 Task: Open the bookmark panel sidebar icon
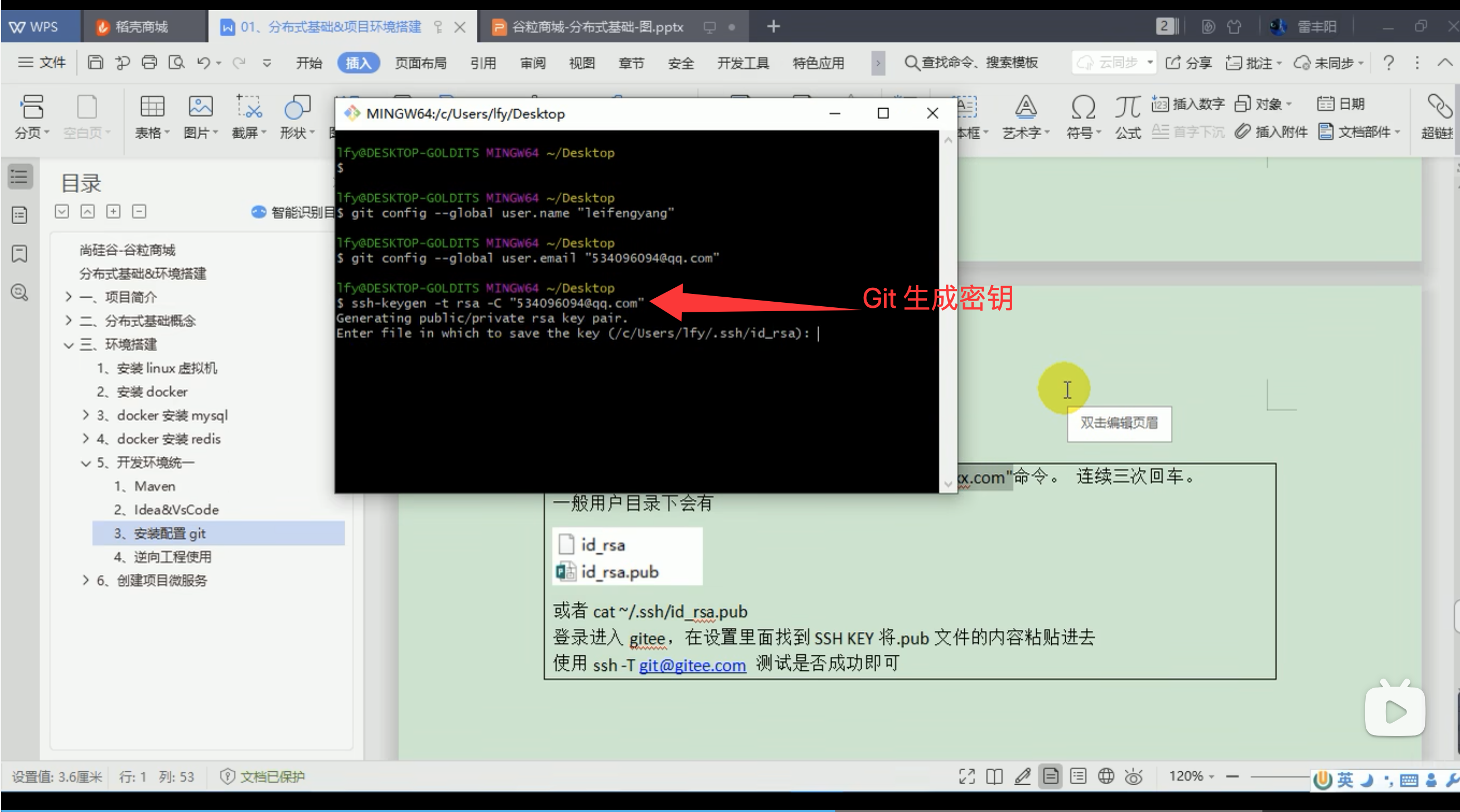pos(20,253)
